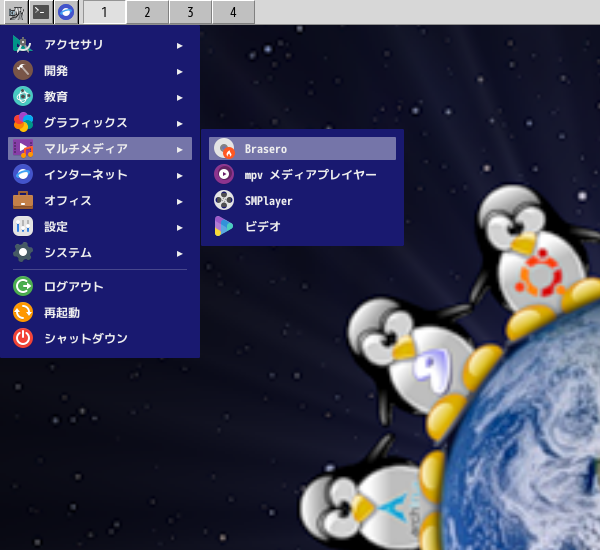The width and height of the screenshot is (600, 550).
Task: Click the インターネット globe icon
Action: click(23, 175)
